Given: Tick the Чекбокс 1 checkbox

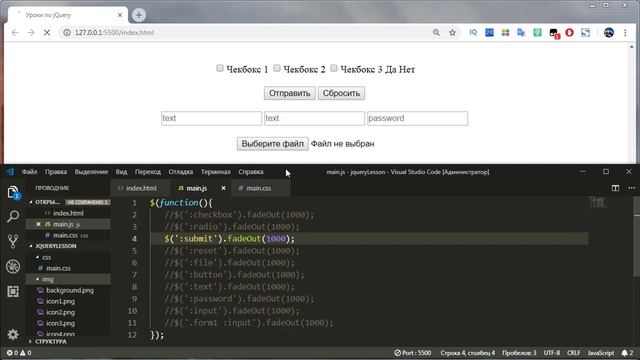Looking at the screenshot, I should [220, 68].
